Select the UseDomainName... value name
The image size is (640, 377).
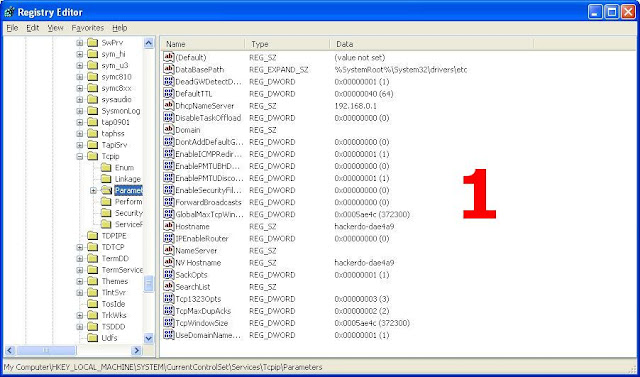(x=208, y=335)
